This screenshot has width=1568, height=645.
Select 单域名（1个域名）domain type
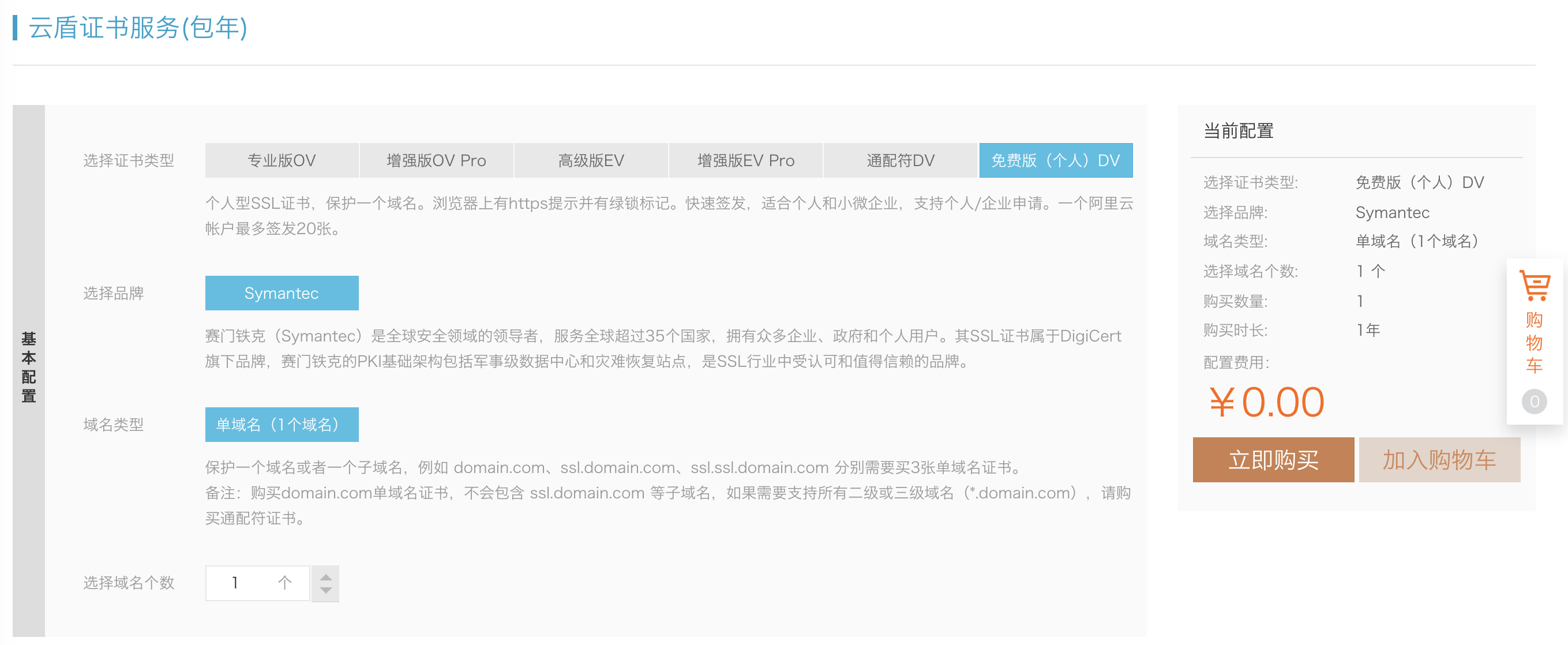tap(282, 425)
